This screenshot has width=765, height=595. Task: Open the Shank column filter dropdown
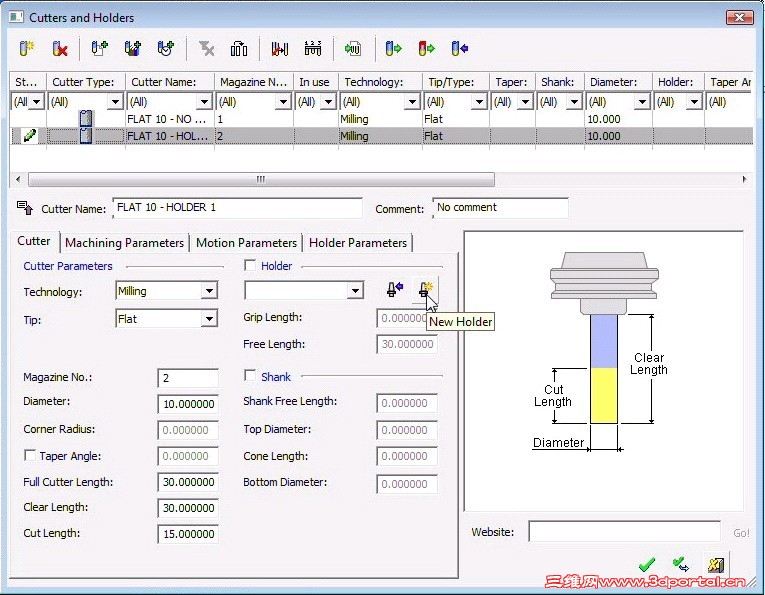(x=575, y=101)
